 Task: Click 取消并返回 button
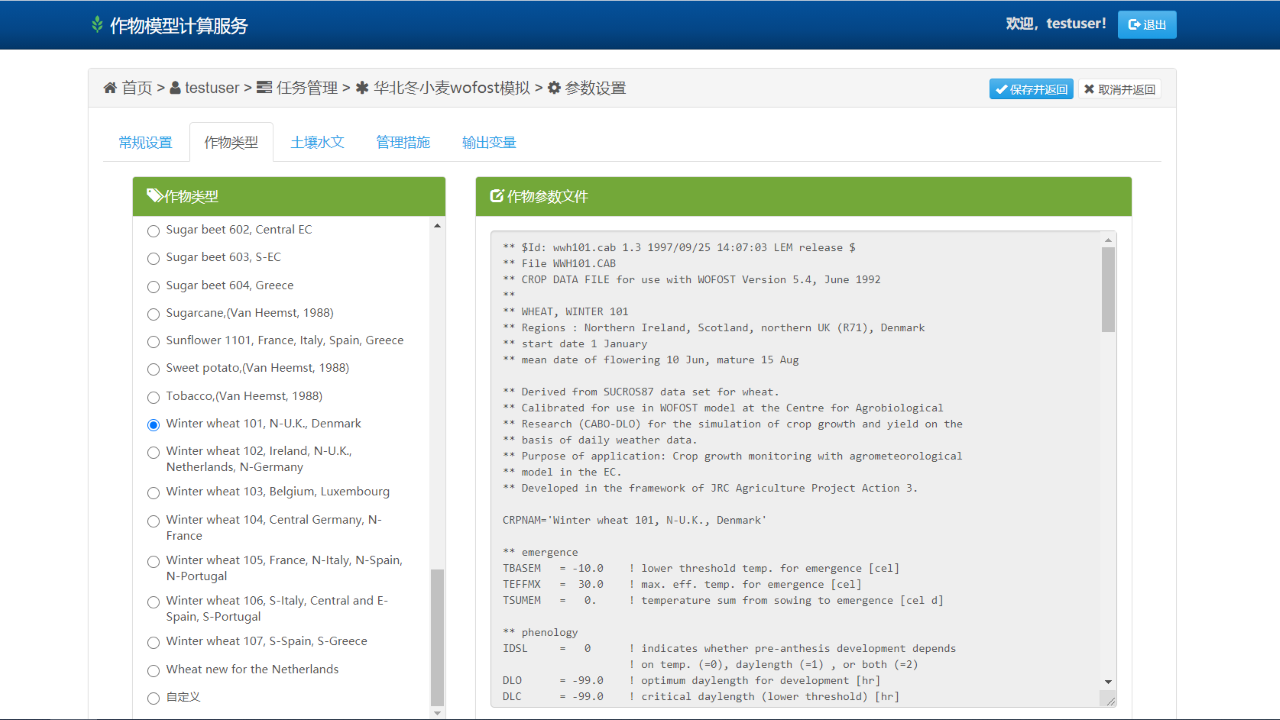click(x=1119, y=89)
